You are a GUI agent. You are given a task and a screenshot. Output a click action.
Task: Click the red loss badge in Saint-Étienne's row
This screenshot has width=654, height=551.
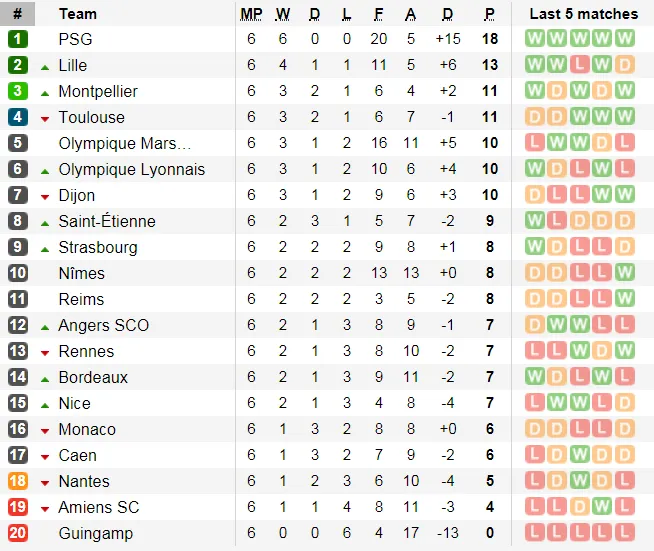pyautogui.click(x=557, y=221)
